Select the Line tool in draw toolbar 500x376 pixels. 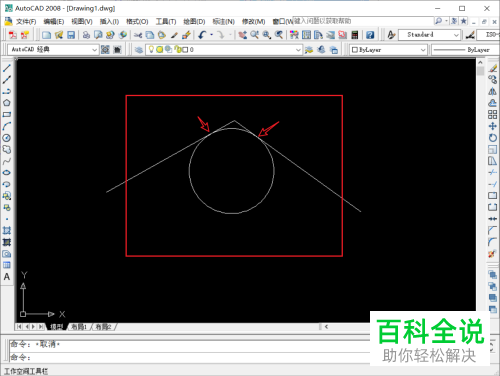pos(7,68)
